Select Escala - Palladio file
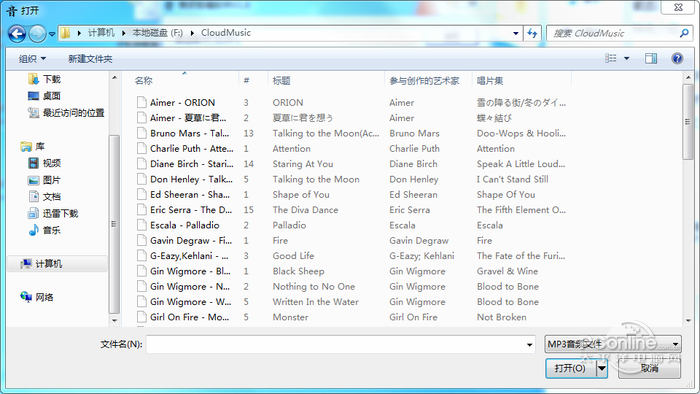The image size is (700, 394). (x=184, y=225)
